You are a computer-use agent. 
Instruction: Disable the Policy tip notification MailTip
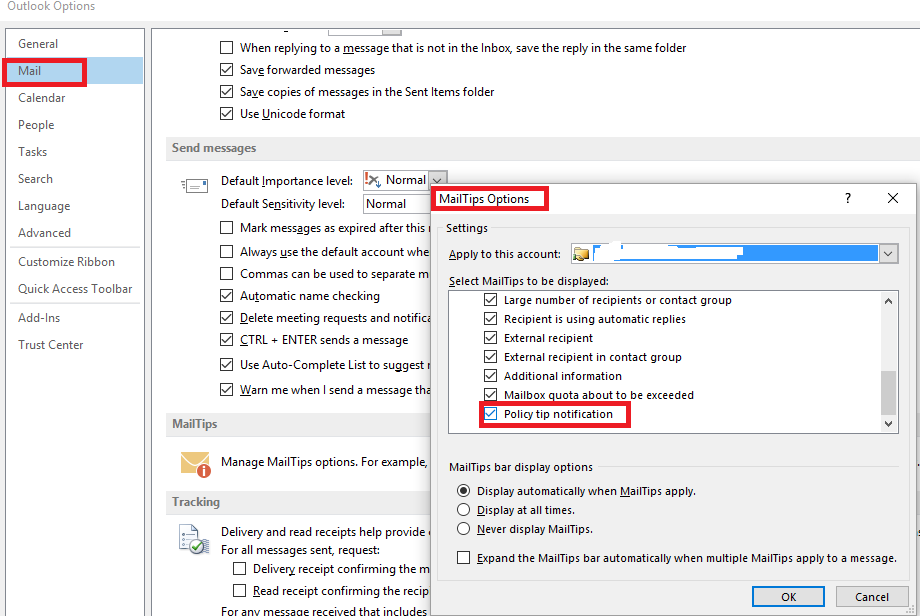coord(490,413)
